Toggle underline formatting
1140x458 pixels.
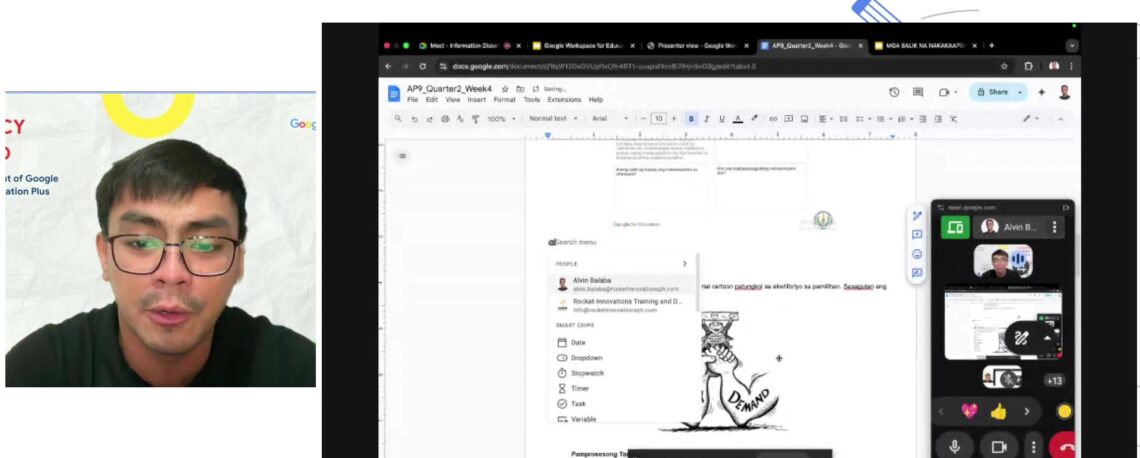(721, 118)
